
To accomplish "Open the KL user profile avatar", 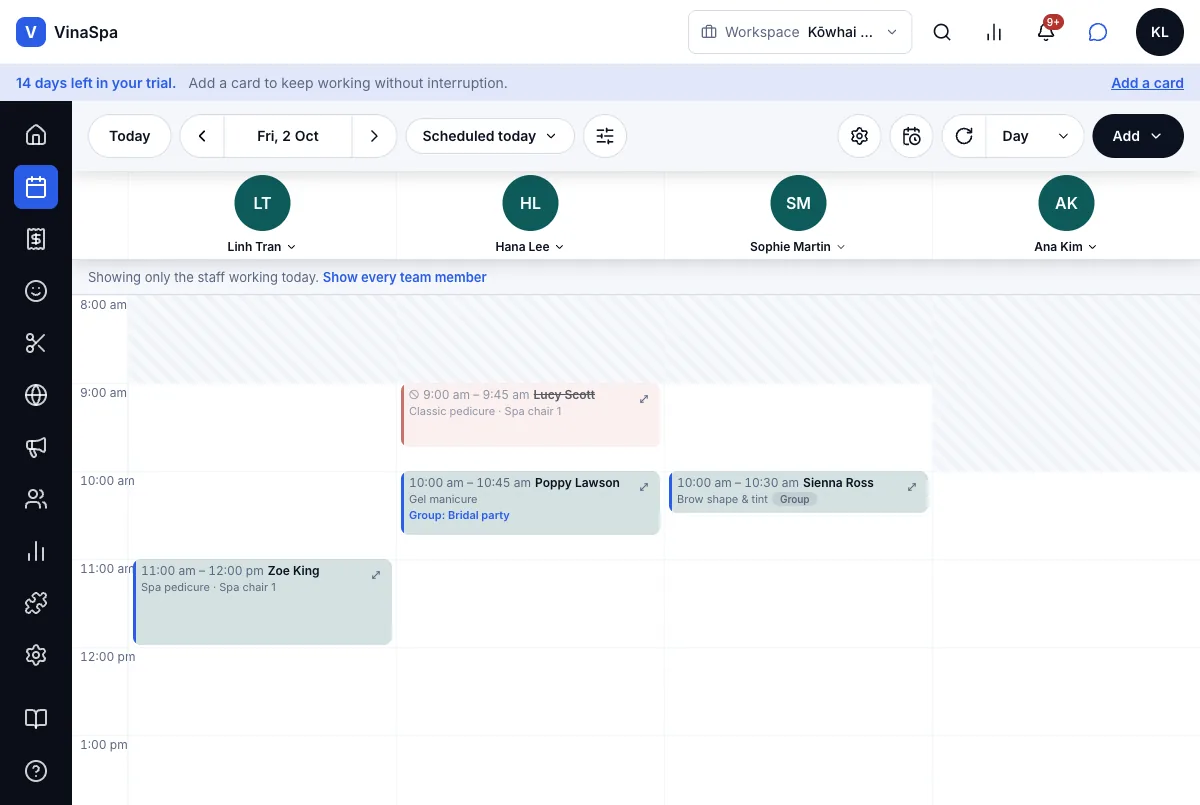I will [x=1160, y=32].
